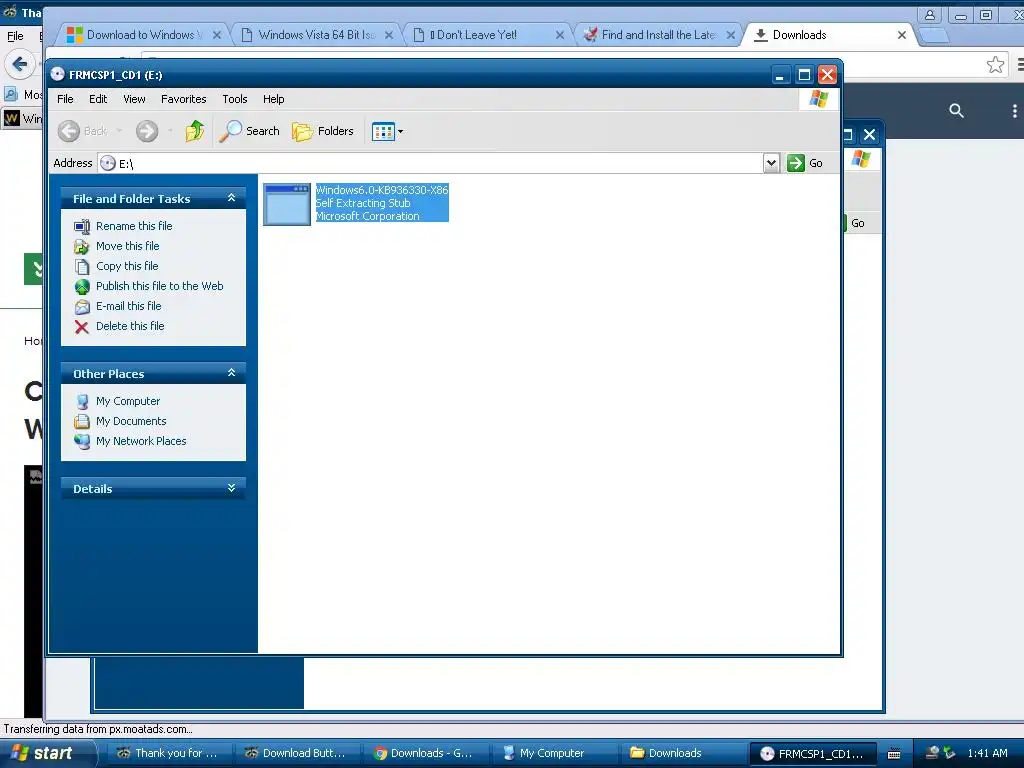The height and width of the screenshot is (768, 1024).
Task: Click the network tray icon in the taskbar
Action: (933, 753)
